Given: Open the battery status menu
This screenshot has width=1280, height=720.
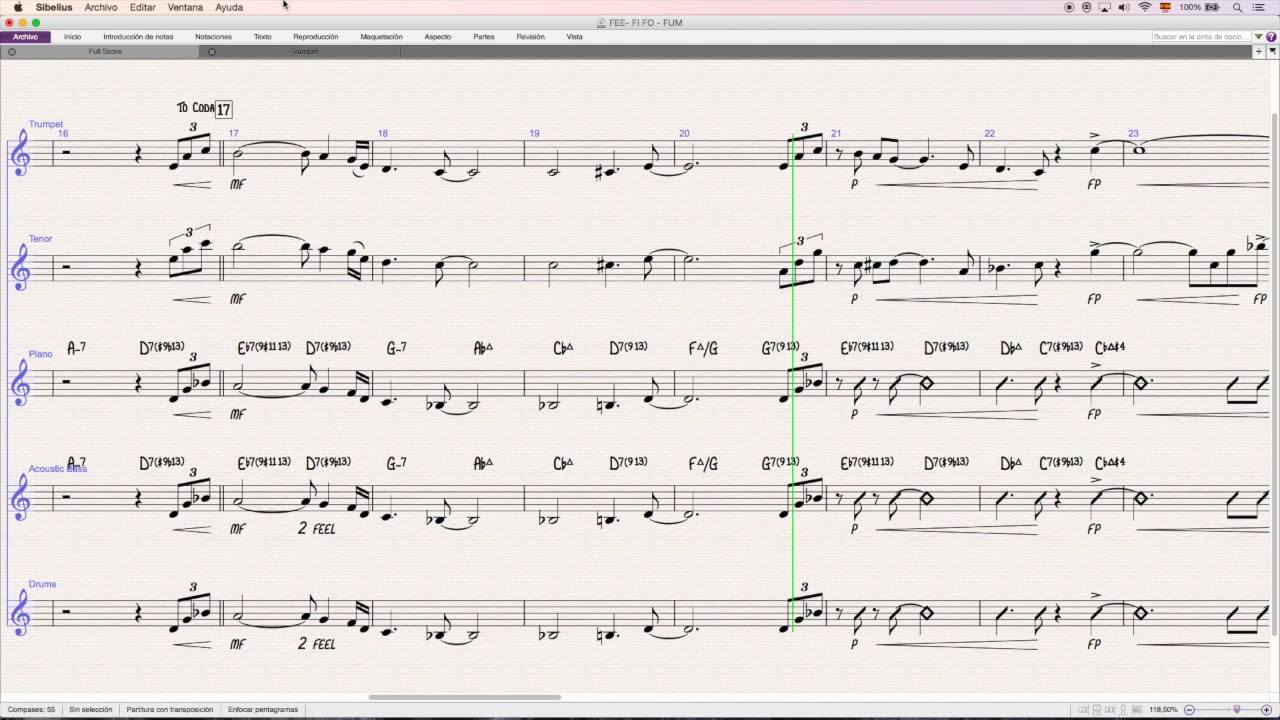Looking at the screenshot, I should point(1199,7).
